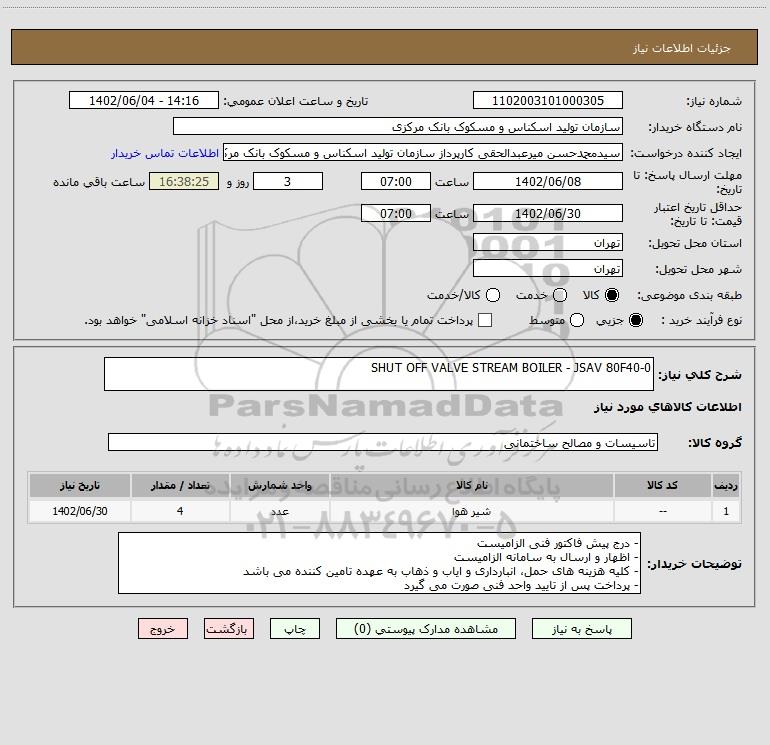Image resolution: width=770 pixels, height=745 pixels.
Task: Click the عدد unit cell
Action: pos(279,511)
